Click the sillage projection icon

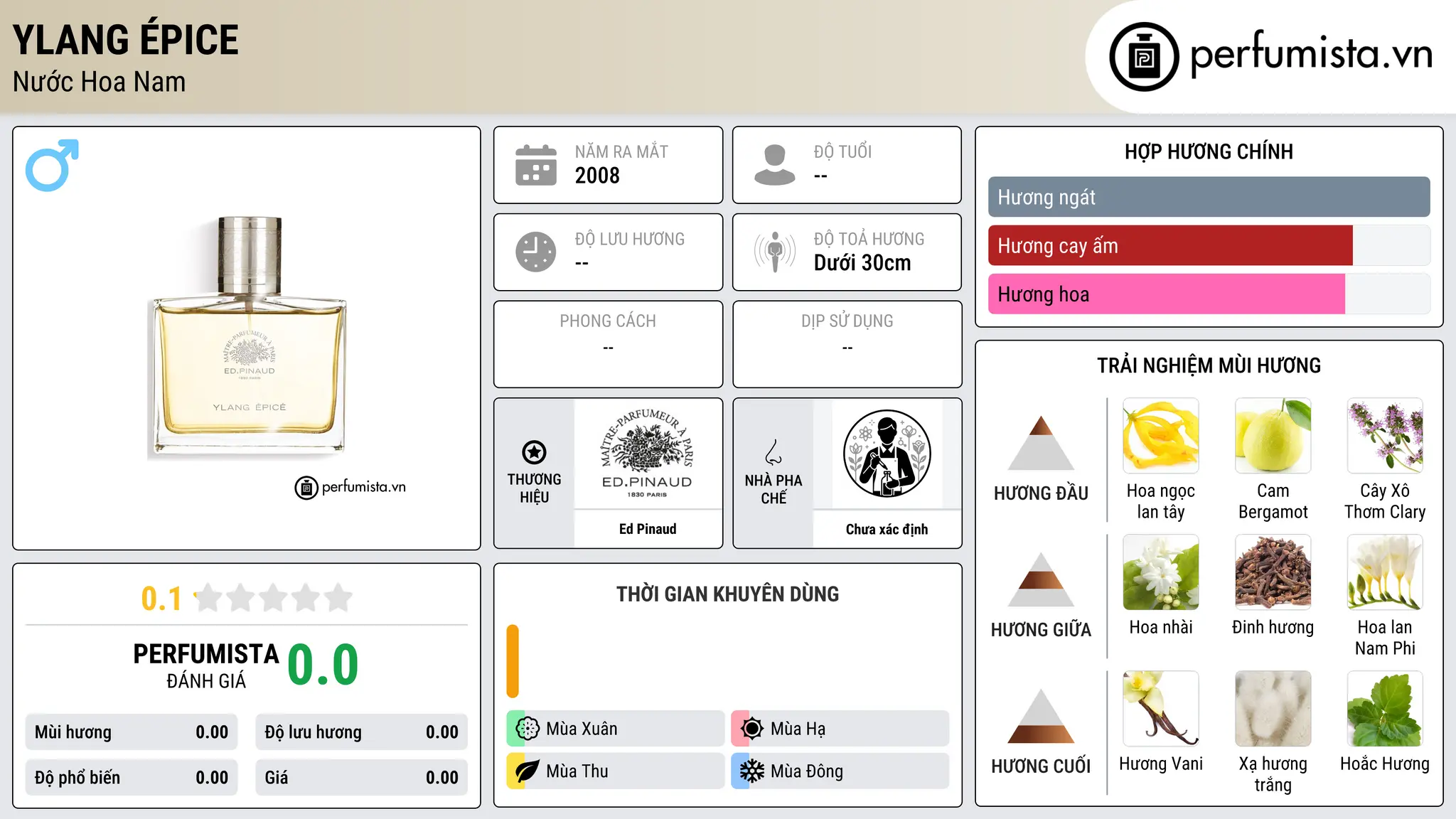coord(774,252)
